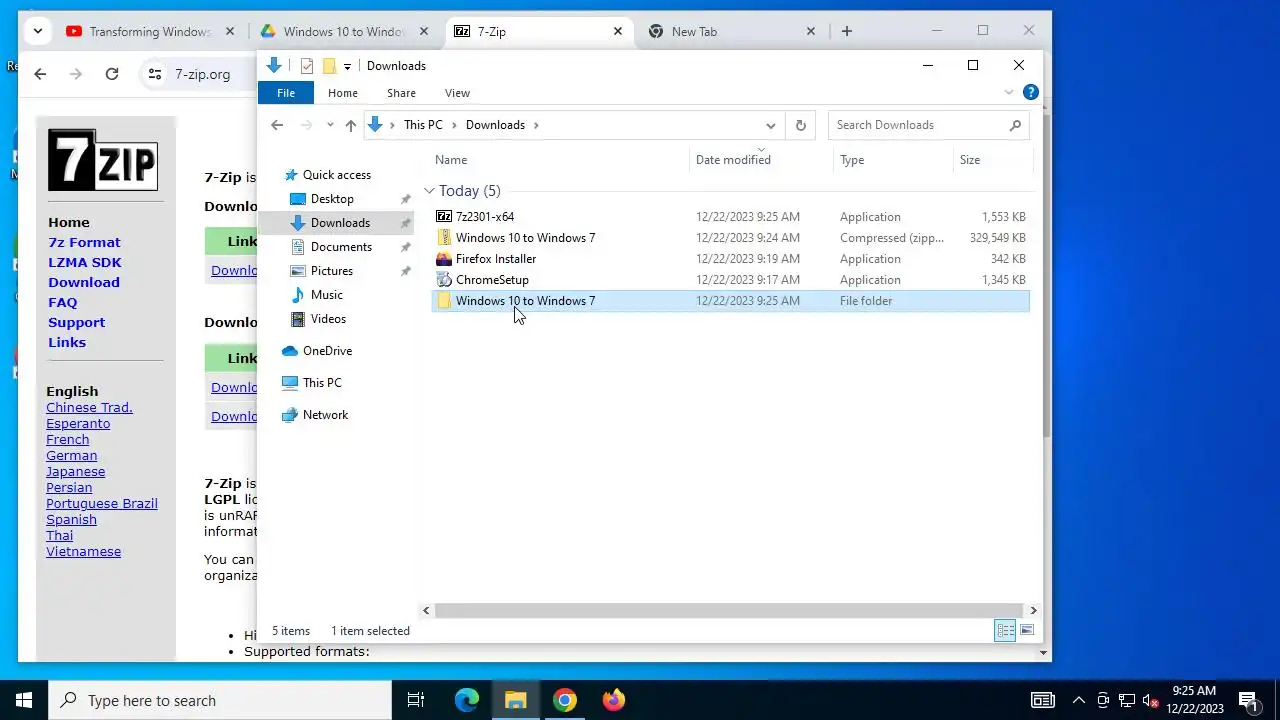Image resolution: width=1280 pixels, height=720 pixels.
Task: Show hidden system tray icons
Action: [1079, 700]
